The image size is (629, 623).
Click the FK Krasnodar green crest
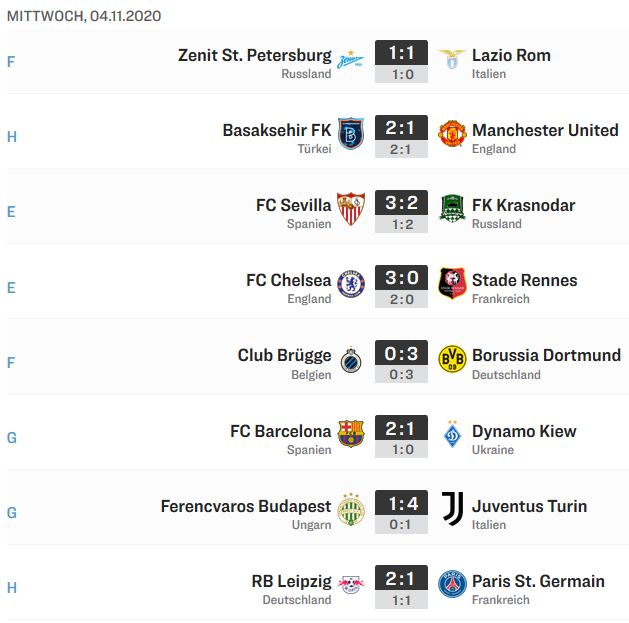(452, 209)
